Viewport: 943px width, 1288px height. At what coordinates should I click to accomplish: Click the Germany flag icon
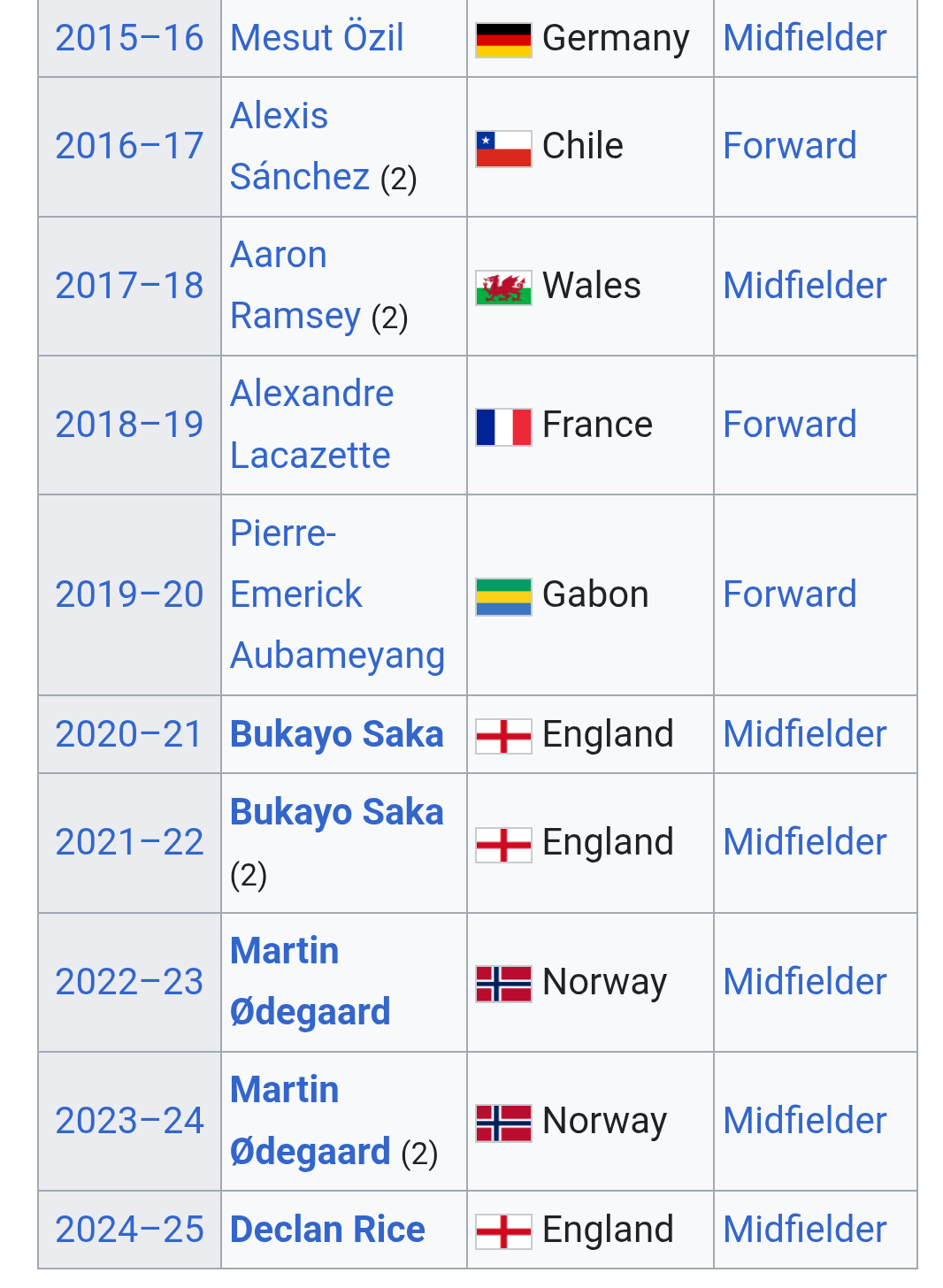[503, 40]
